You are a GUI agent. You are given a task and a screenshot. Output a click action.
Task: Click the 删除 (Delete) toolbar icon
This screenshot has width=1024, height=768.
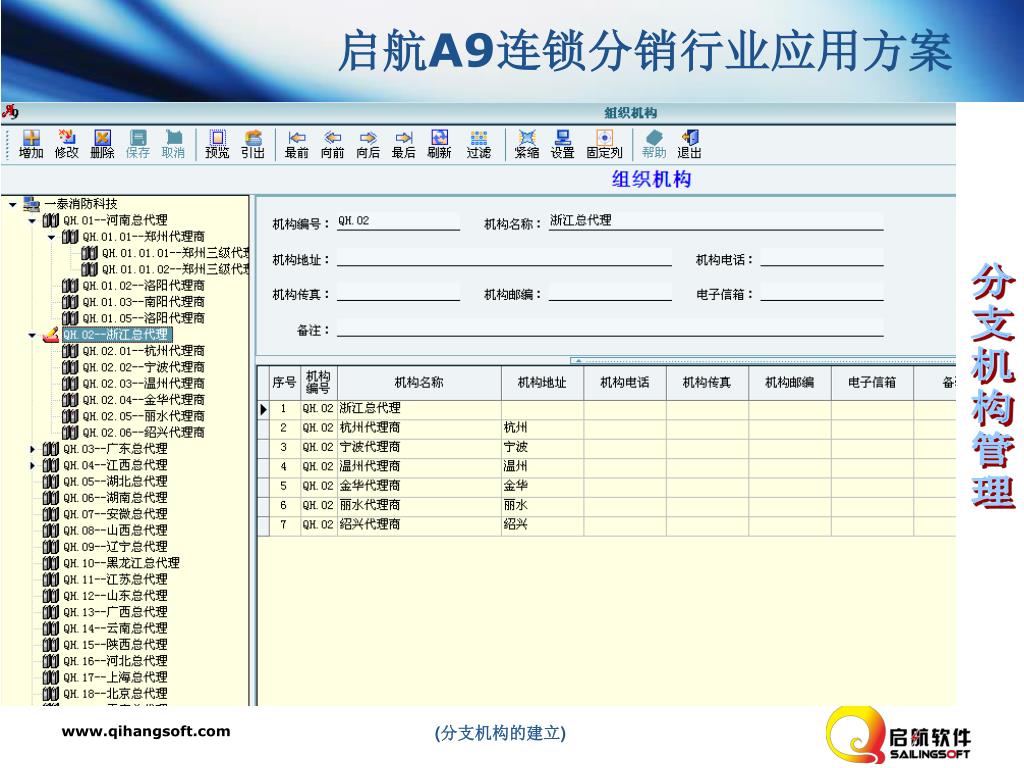point(103,144)
